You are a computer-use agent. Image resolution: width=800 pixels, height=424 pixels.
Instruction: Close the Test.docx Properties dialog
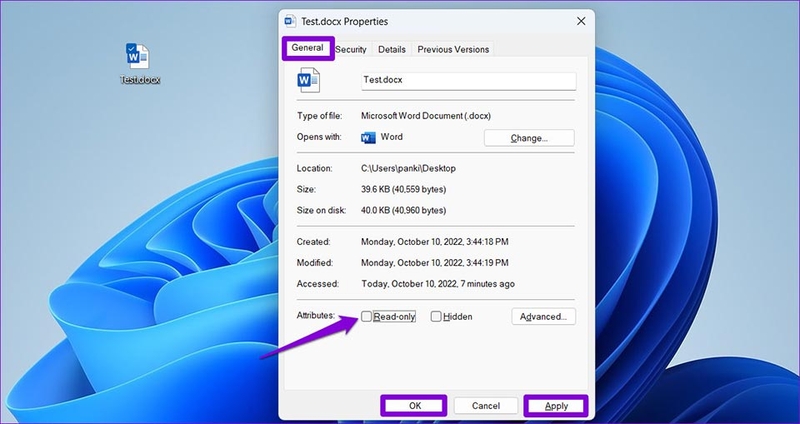[x=581, y=21]
